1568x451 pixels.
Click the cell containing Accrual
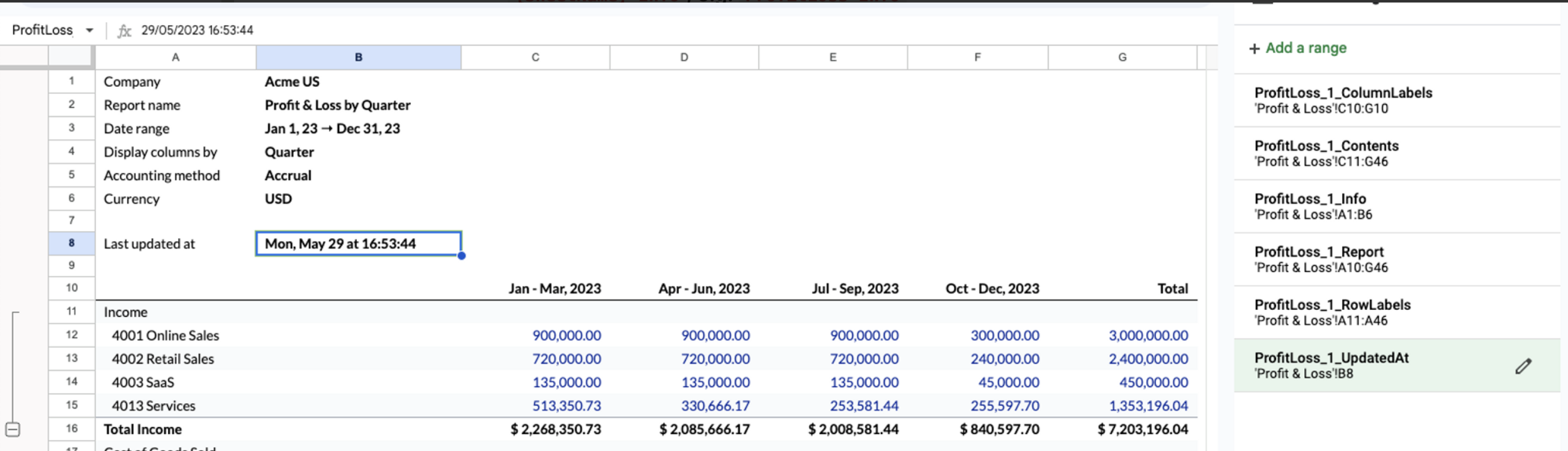359,175
